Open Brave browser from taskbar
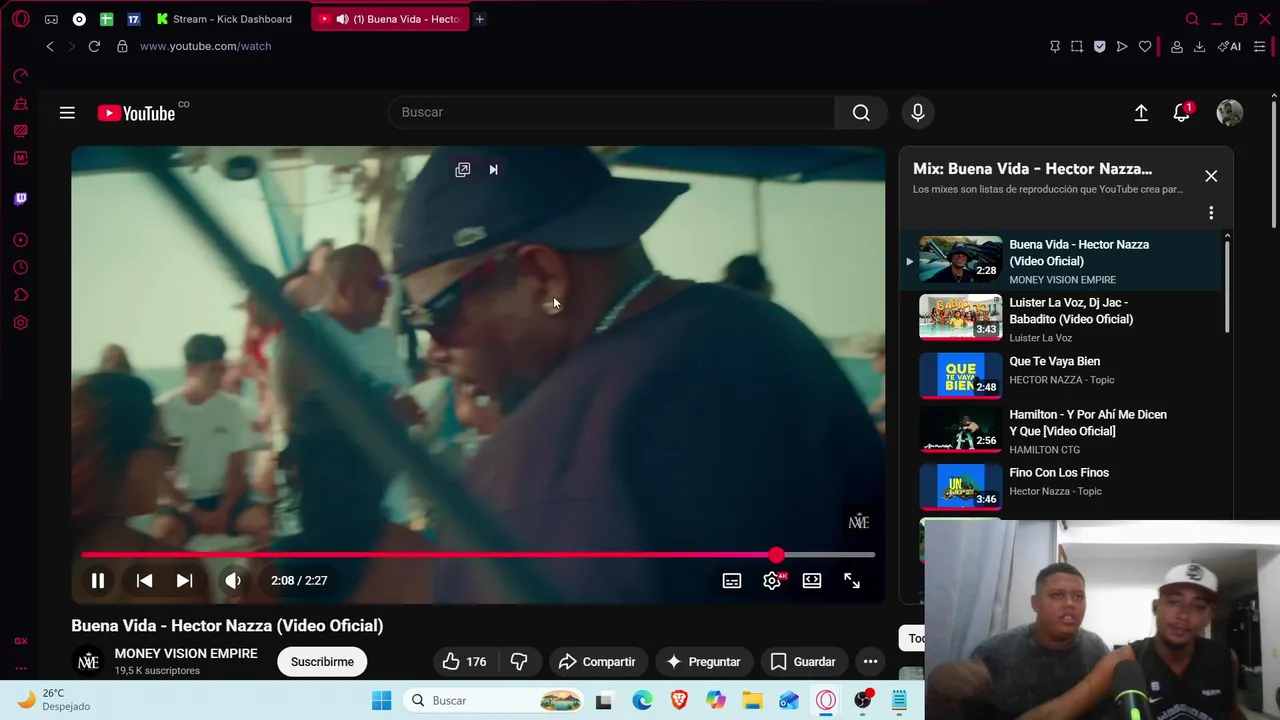This screenshot has height=720, width=1280. coord(679,700)
